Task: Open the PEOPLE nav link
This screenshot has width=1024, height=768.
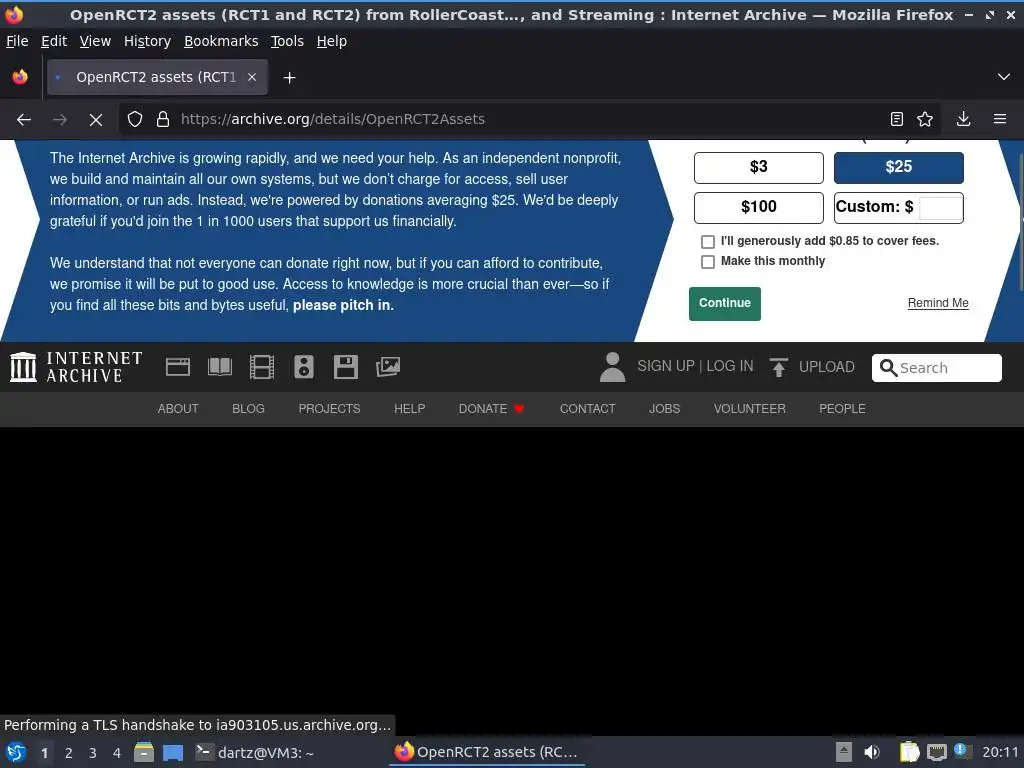Action: coord(842,409)
